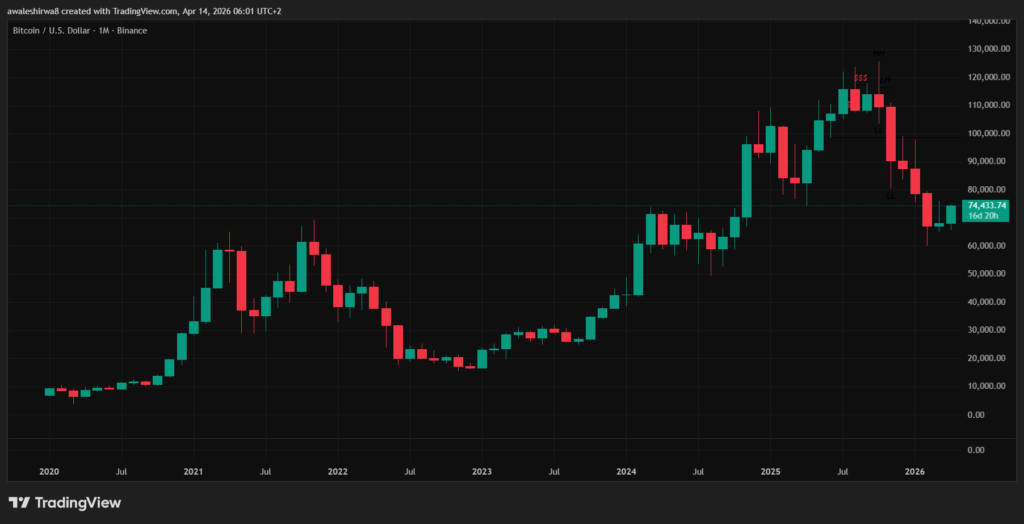
Task: Click the 2020 label on the time axis
Action: pyautogui.click(x=49, y=470)
